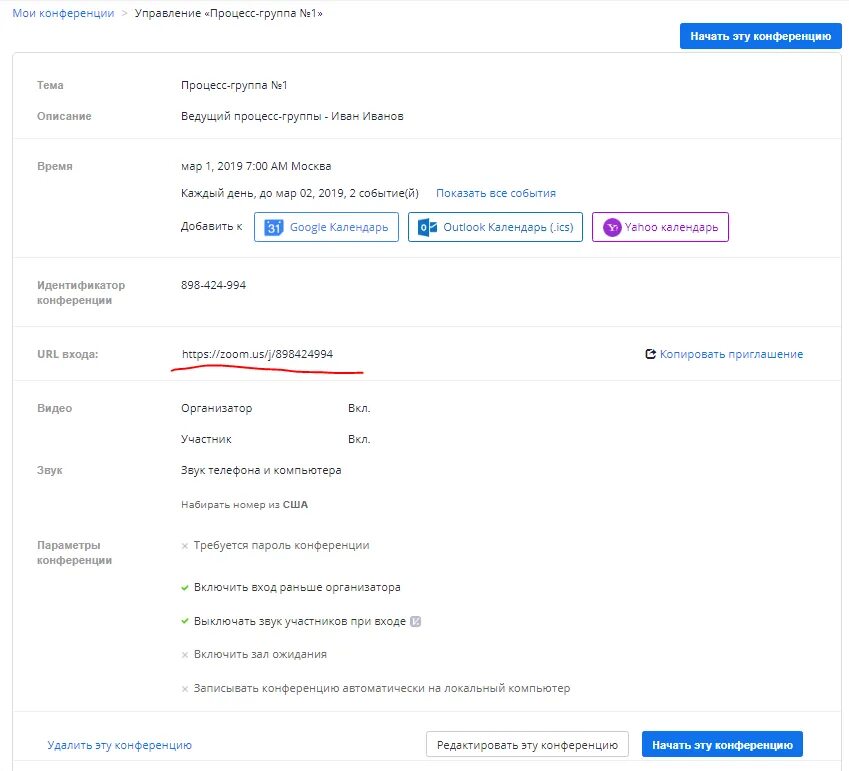Click the URL входа label
The width and height of the screenshot is (849, 771).
(68, 354)
